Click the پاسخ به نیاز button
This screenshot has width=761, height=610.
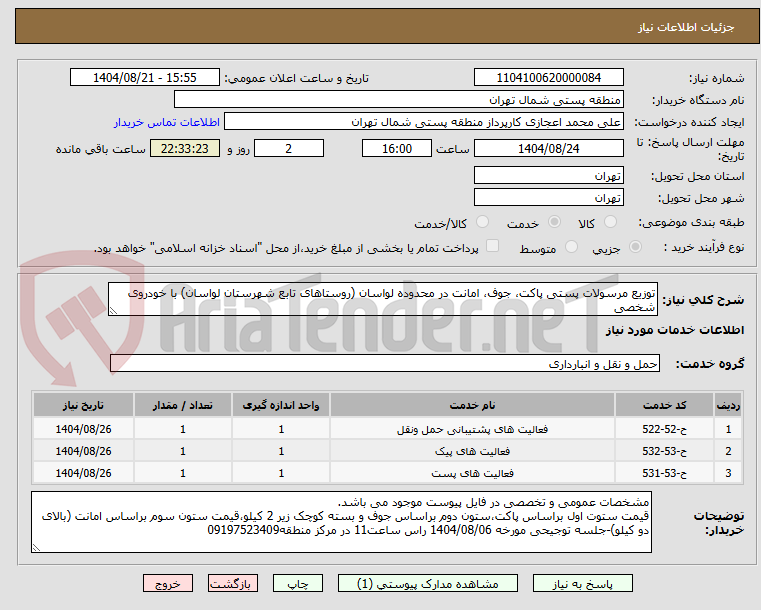[582, 583]
